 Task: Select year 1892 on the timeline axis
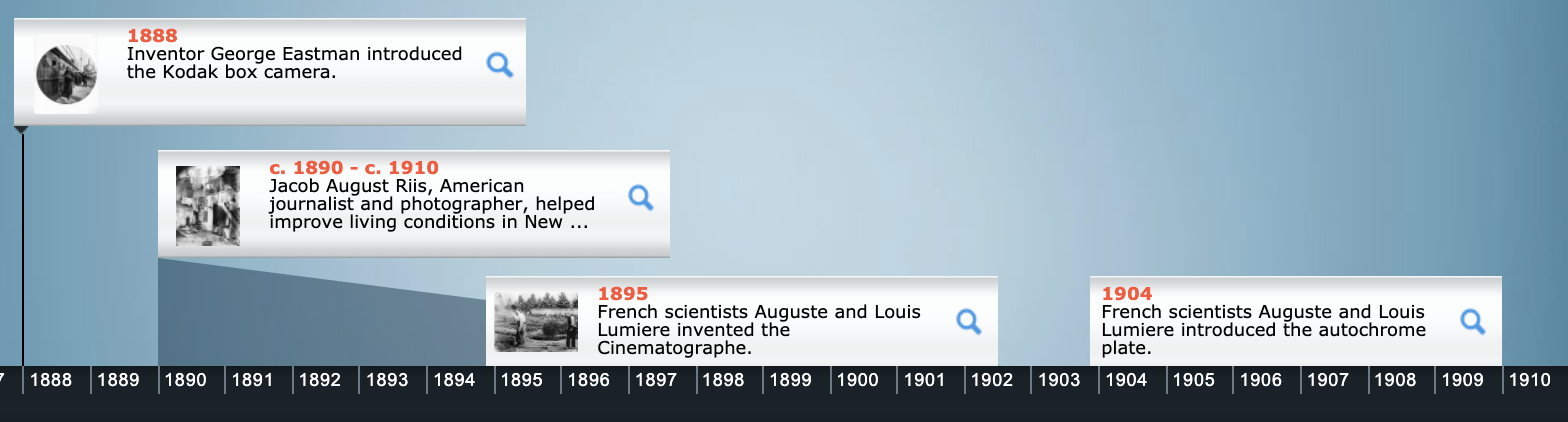(x=320, y=380)
